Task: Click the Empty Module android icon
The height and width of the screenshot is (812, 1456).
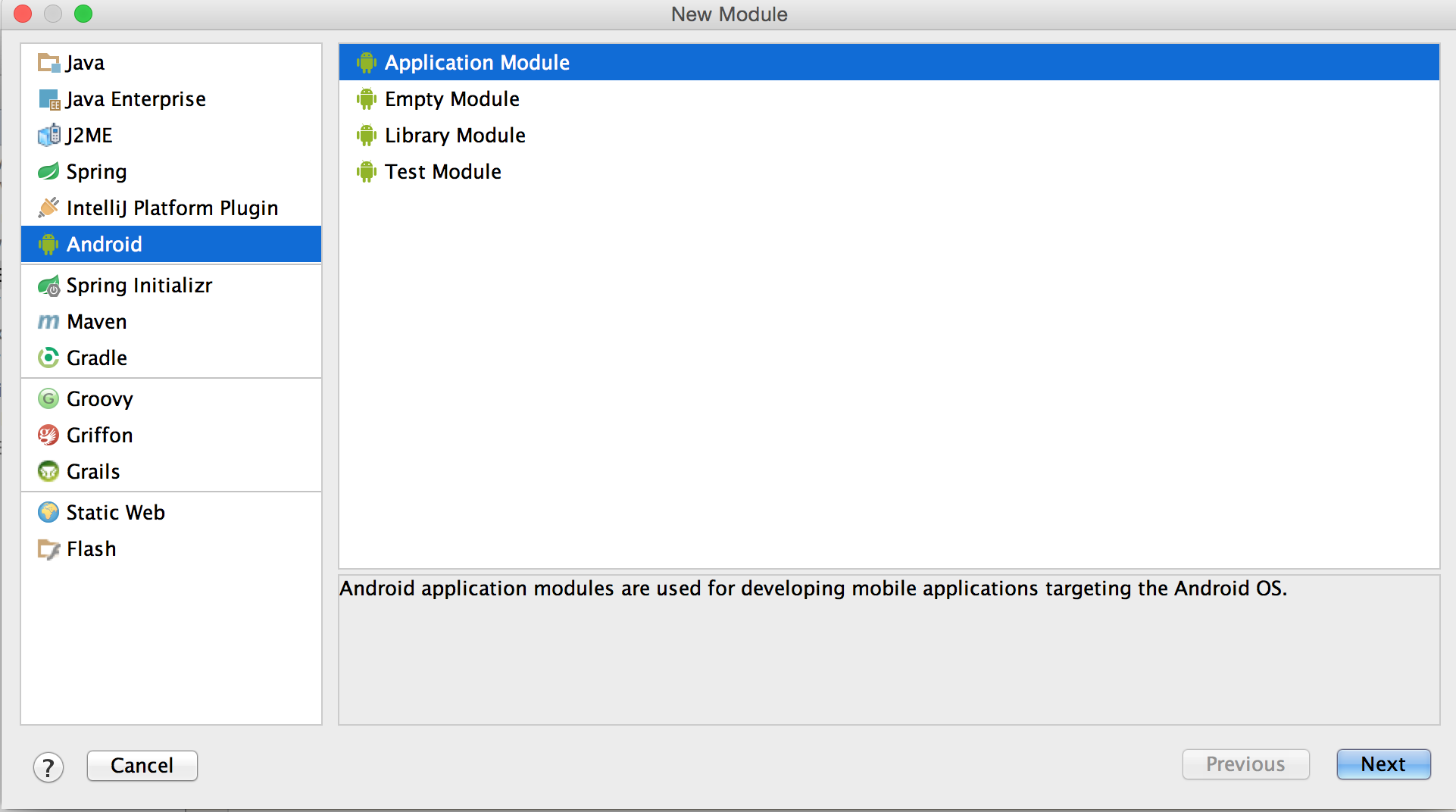Action: (x=367, y=99)
